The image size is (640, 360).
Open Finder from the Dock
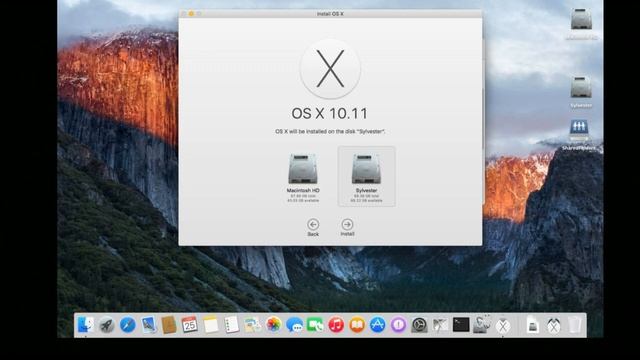(x=85, y=325)
